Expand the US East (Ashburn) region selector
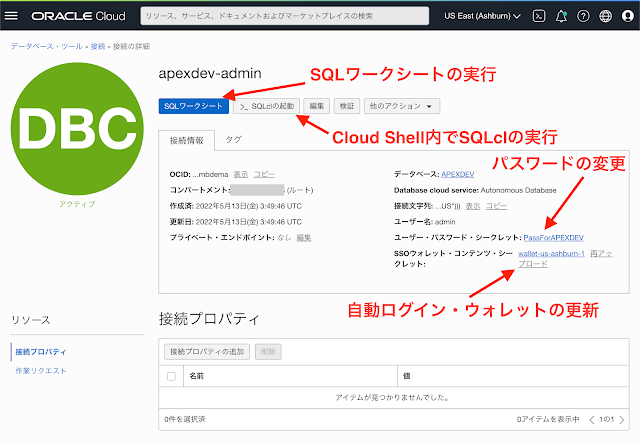640x442 pixels. 482,16
